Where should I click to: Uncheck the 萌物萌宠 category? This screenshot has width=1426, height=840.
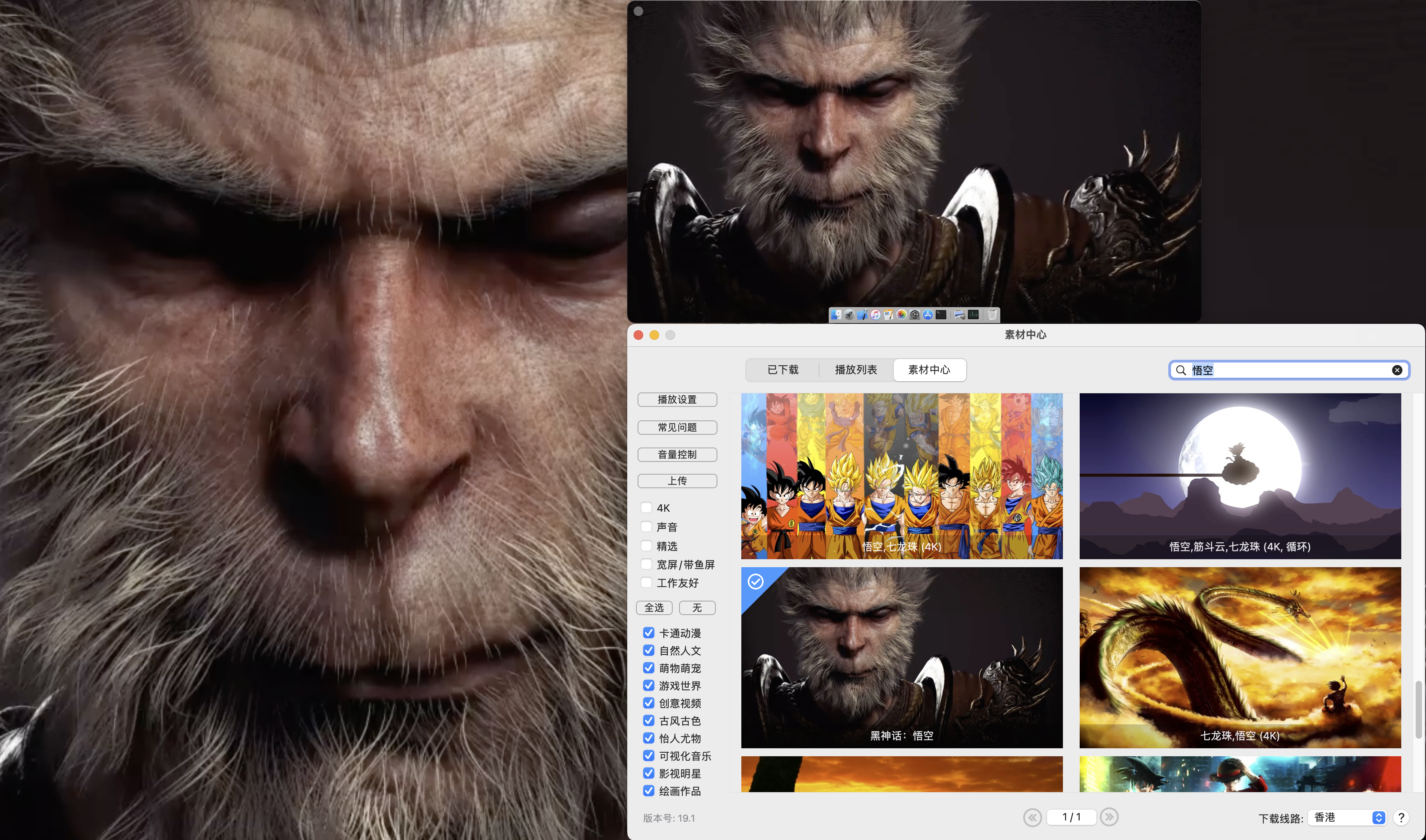(649, 668)
